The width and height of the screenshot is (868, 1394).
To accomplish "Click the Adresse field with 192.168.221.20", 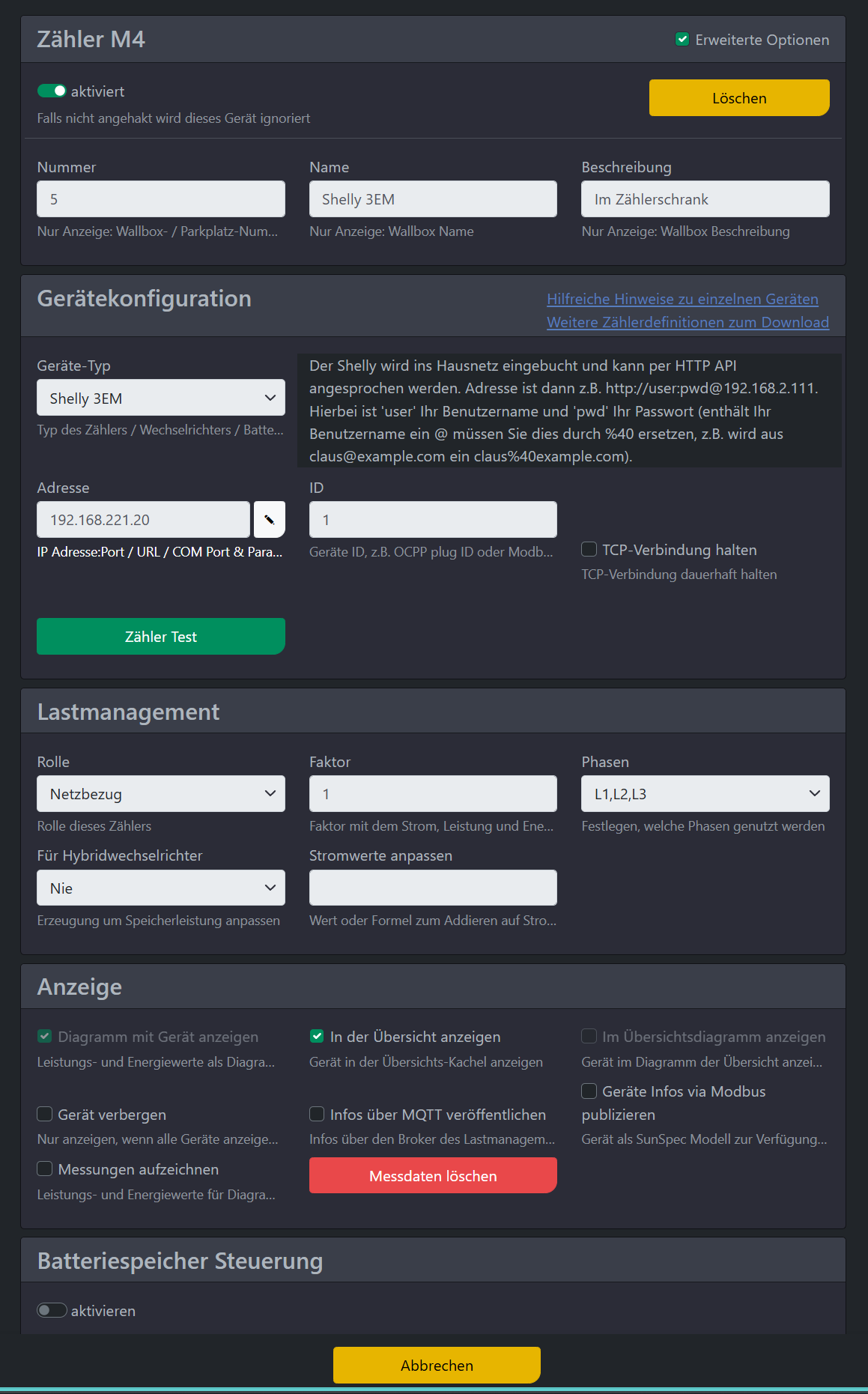I will 144,520.
